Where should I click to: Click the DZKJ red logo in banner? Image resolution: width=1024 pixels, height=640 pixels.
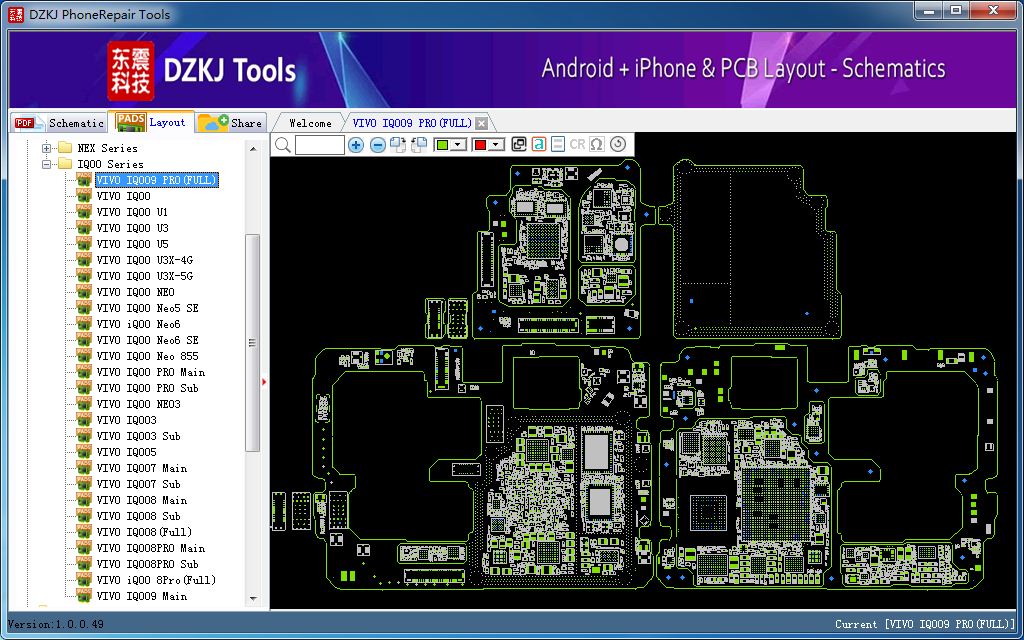pyautogui.click(x=131, y=71)
